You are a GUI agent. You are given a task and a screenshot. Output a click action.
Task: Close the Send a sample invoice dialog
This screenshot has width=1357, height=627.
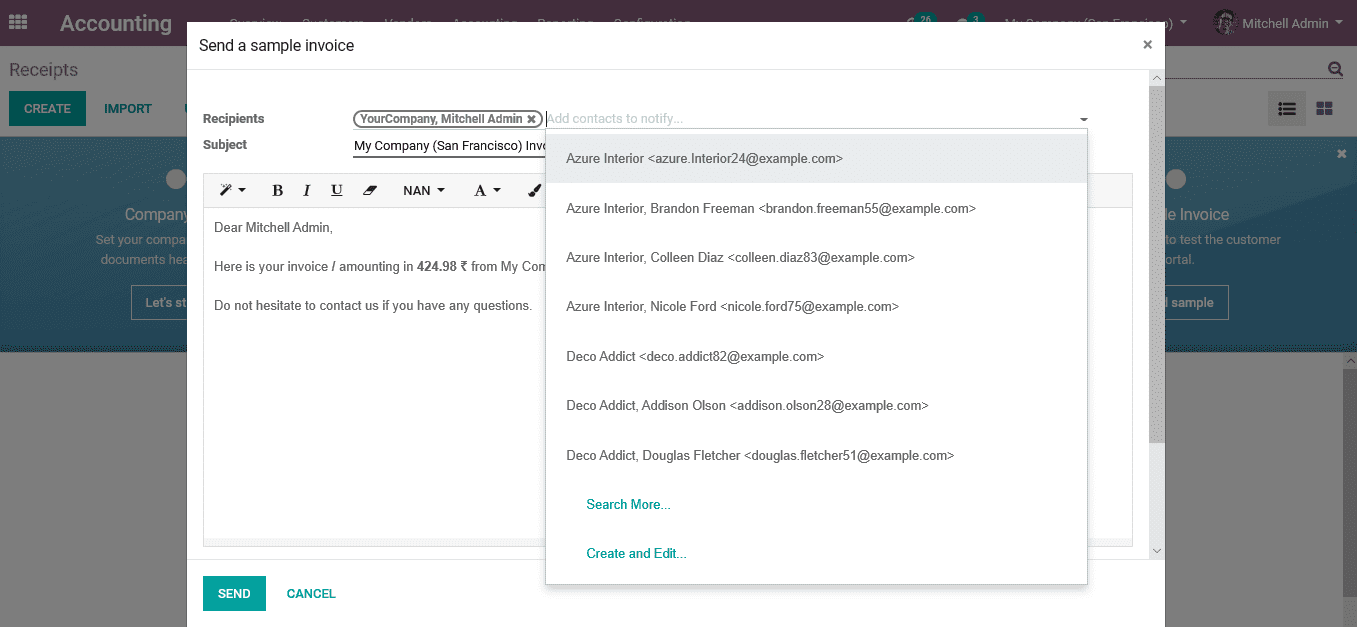(1147, 45)
